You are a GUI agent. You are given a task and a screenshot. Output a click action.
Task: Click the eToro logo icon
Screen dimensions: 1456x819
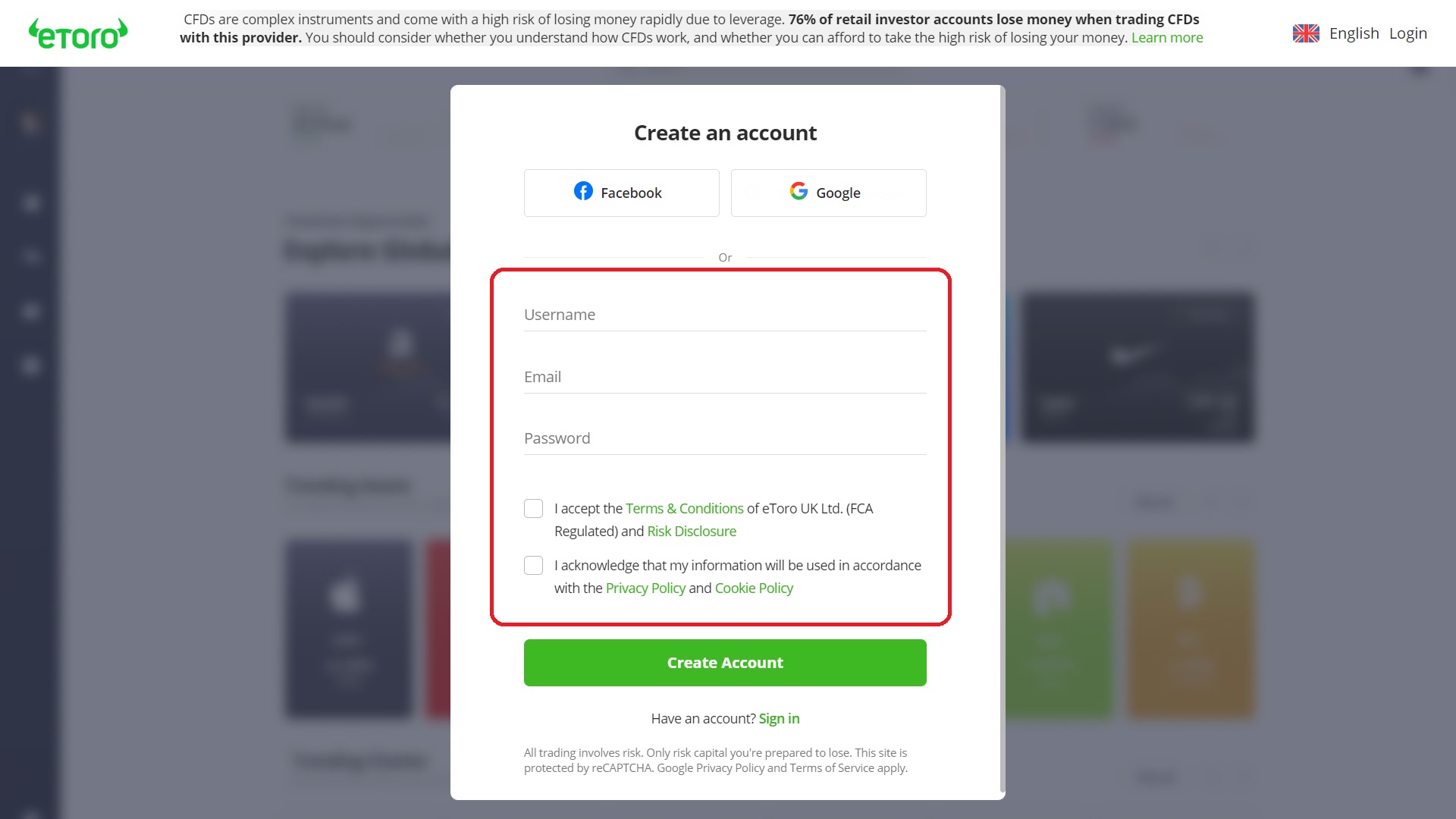point(78,33)
